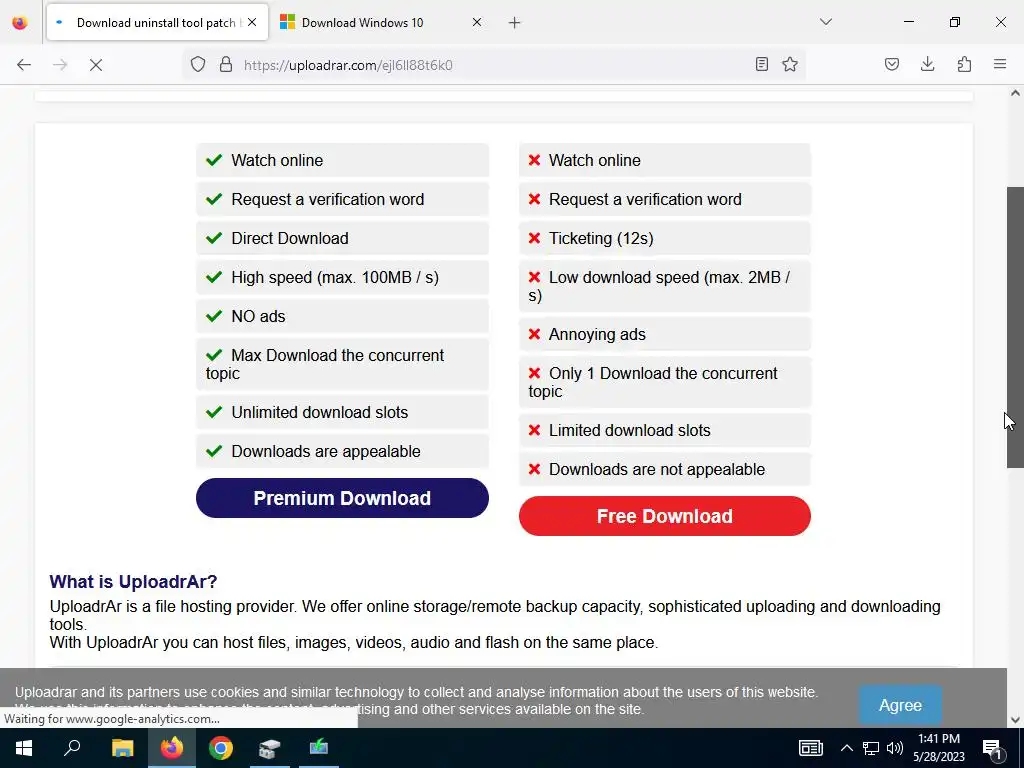Click the 'Low download speed' row
Viewport: 1024px width, 768px height.
click(665, 286)
